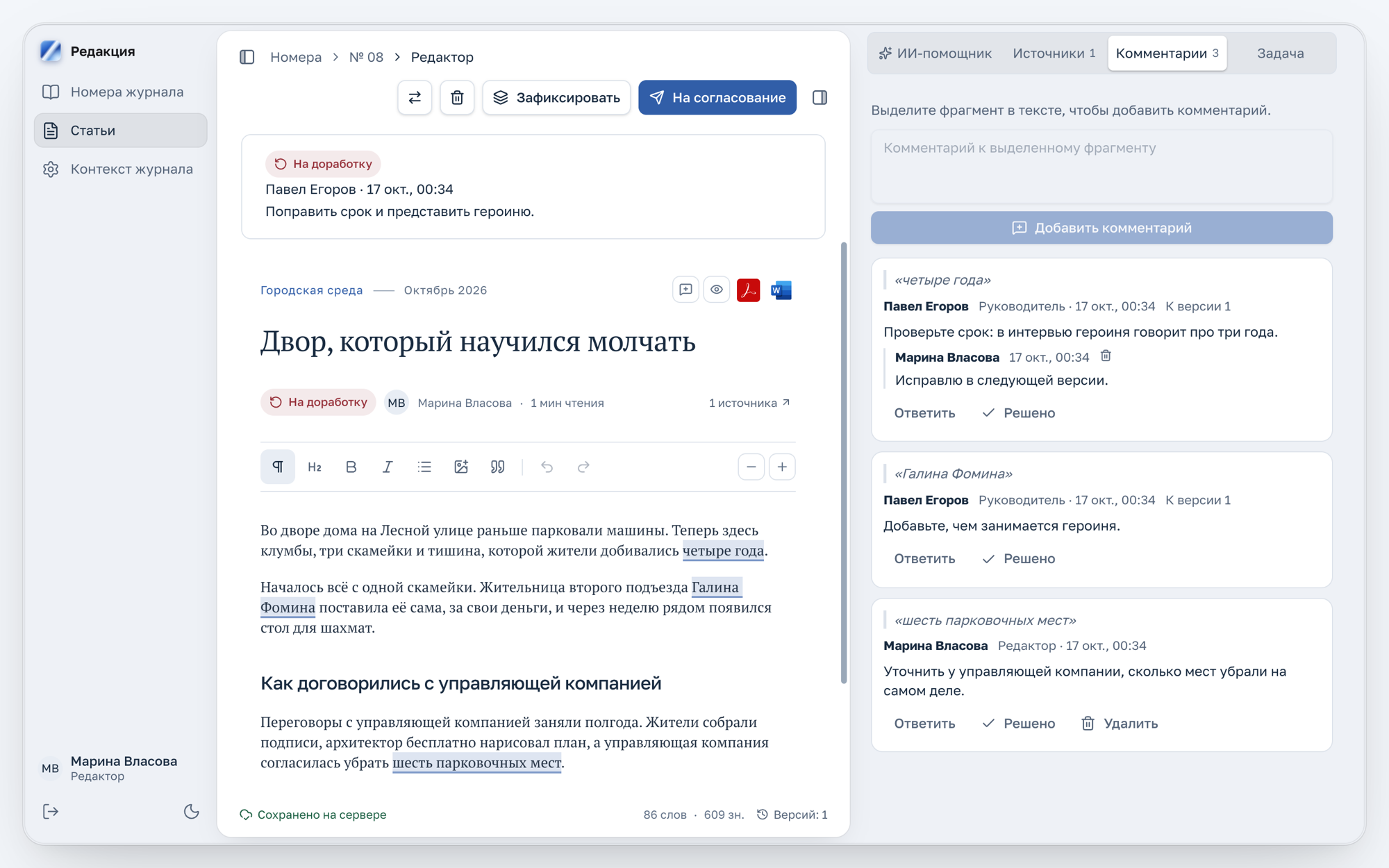Open Контекст журнала in sidebar
Screen dimensions: 1389x868
click(121, 169)
